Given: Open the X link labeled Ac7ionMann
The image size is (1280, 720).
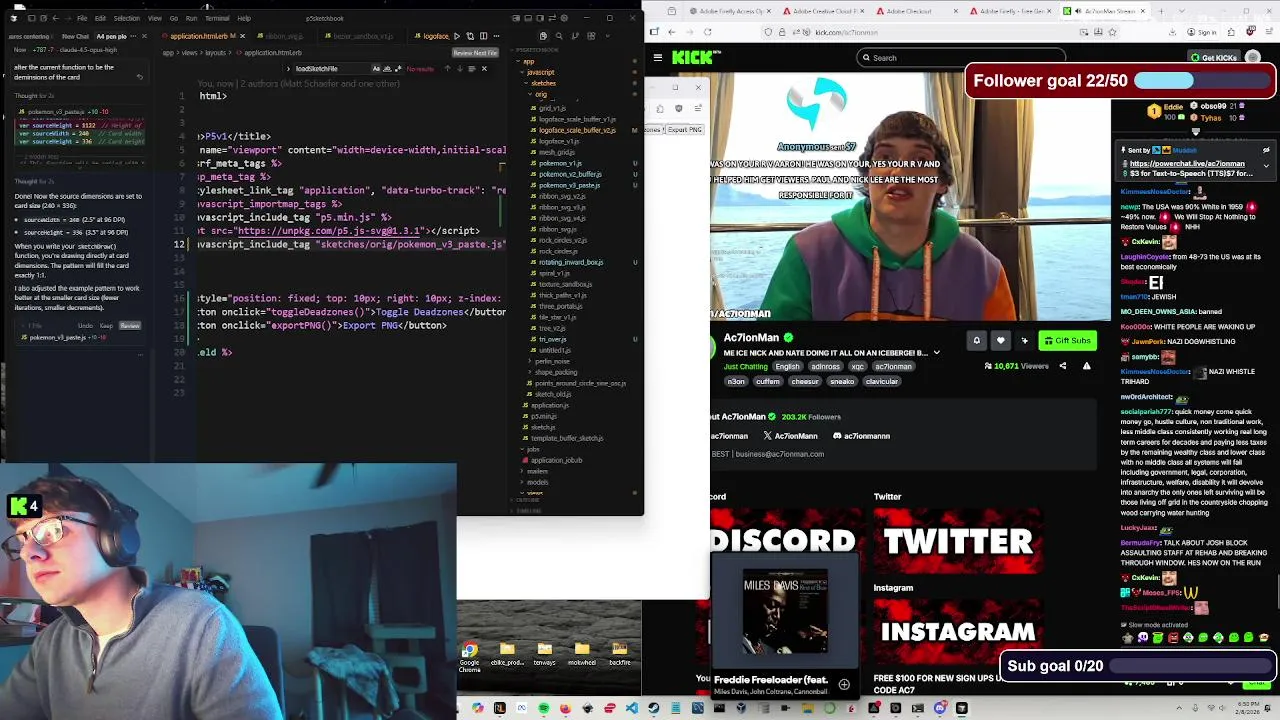Looking at the screenshot, I should click(x=791, y=436).
